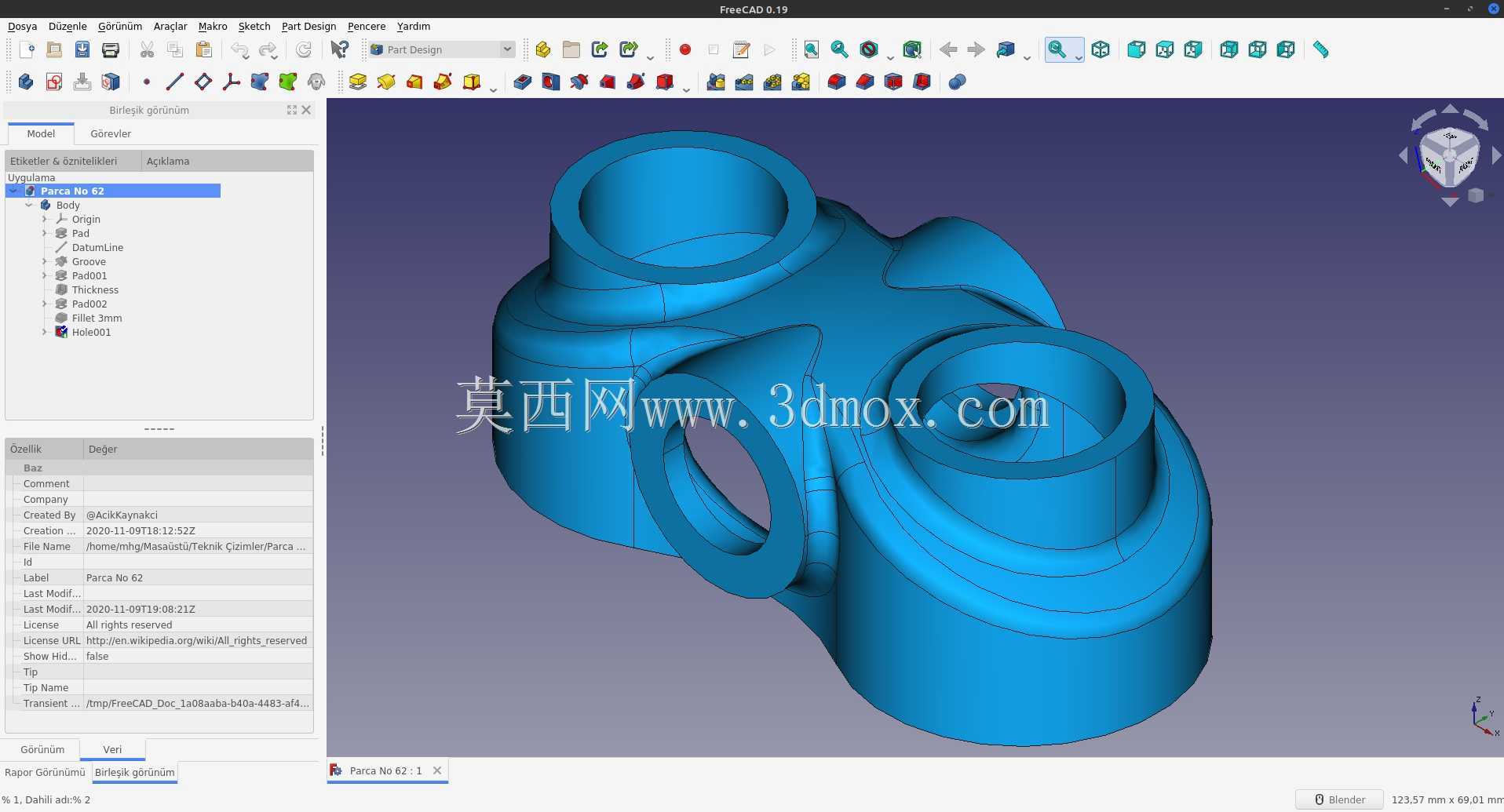This screenshot has width=1504, height=812.
Task: Click the Hole tool icon
Action: [x=551, y=82]
